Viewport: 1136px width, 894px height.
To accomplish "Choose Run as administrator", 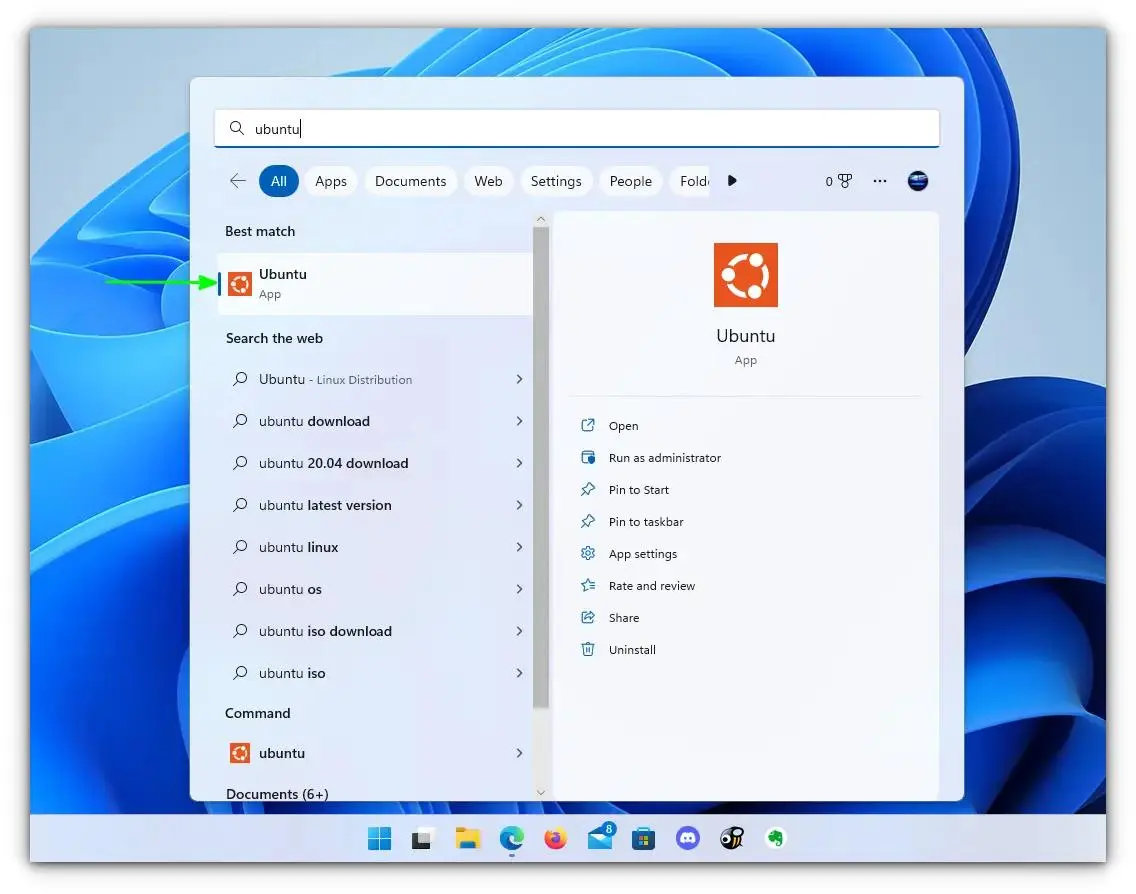I will click(665, 458).
